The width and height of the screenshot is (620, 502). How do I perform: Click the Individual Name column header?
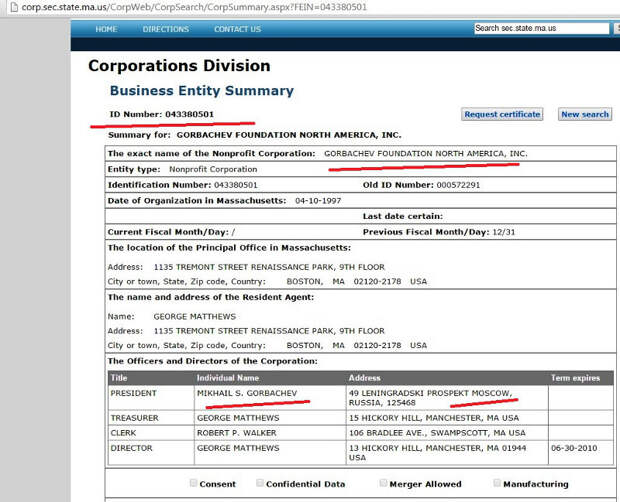tap(270, 378)
